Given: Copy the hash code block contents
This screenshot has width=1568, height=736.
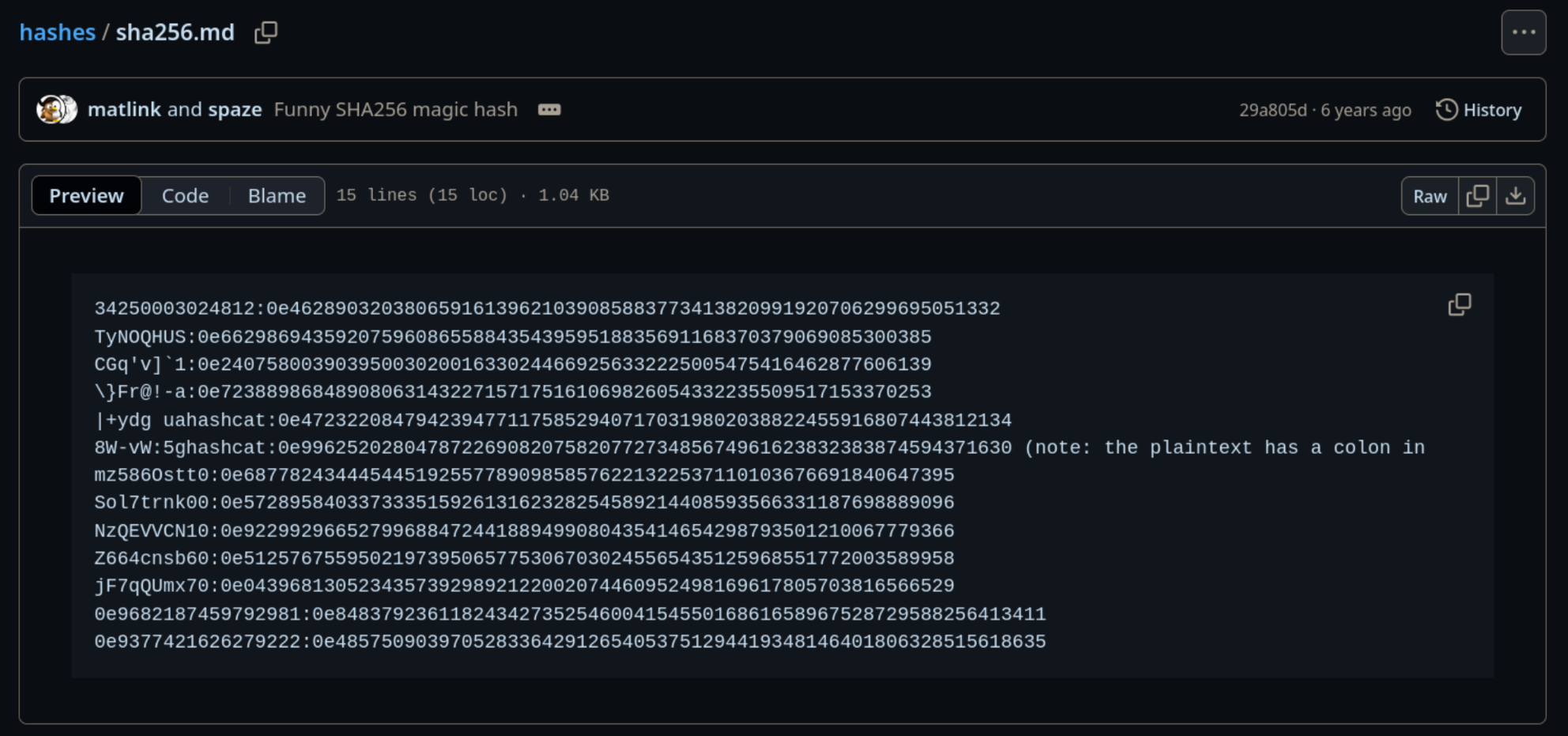Looking at the screenshot, I should click(x=1459, y=305).
